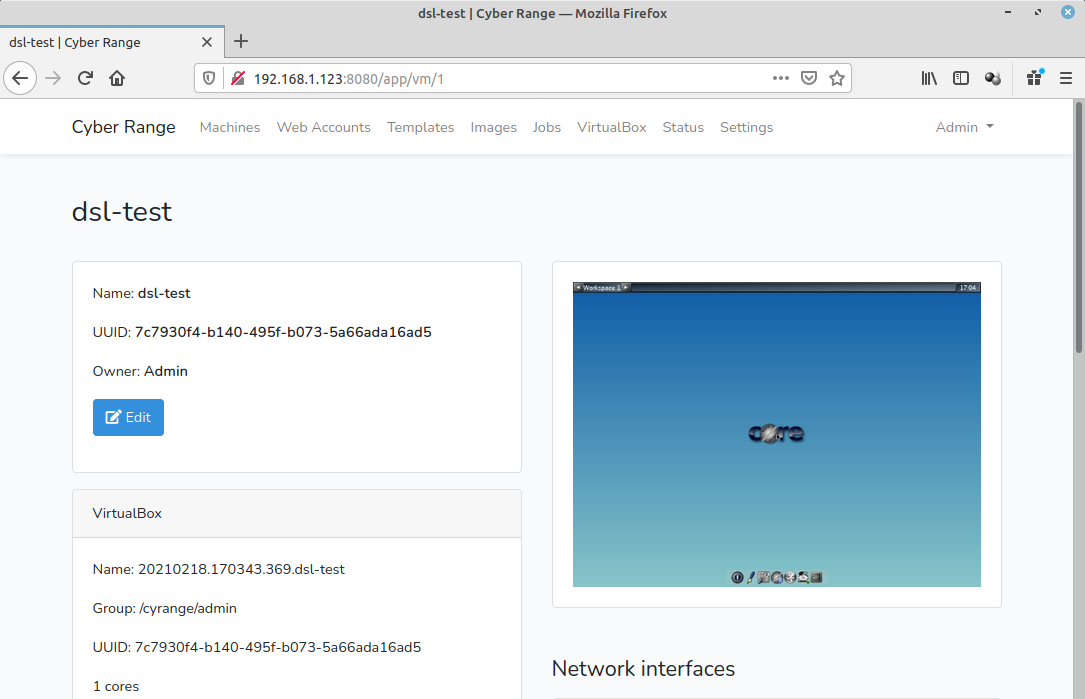Click the VirtualBox card header
The height and width of the screenshot is (699, 1085).
point(297,514)
